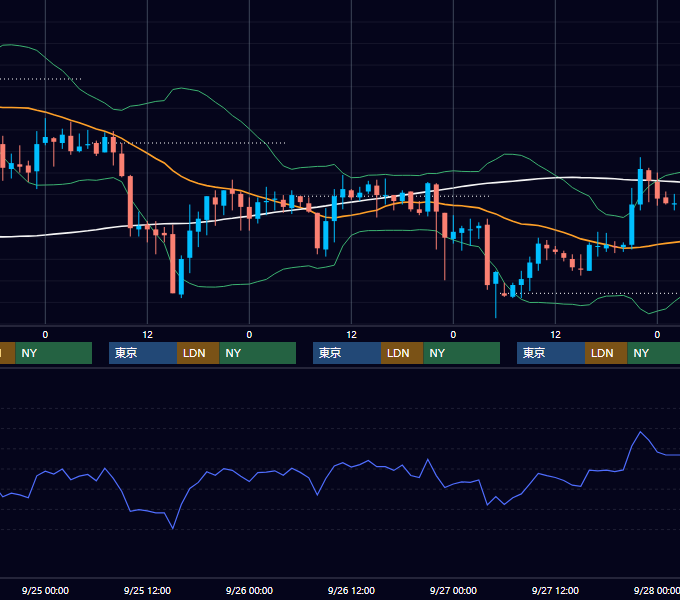Pick the 東京 session block on 9/27
Image resolution: width=680 pixels, height=600 pixels.
551,353
